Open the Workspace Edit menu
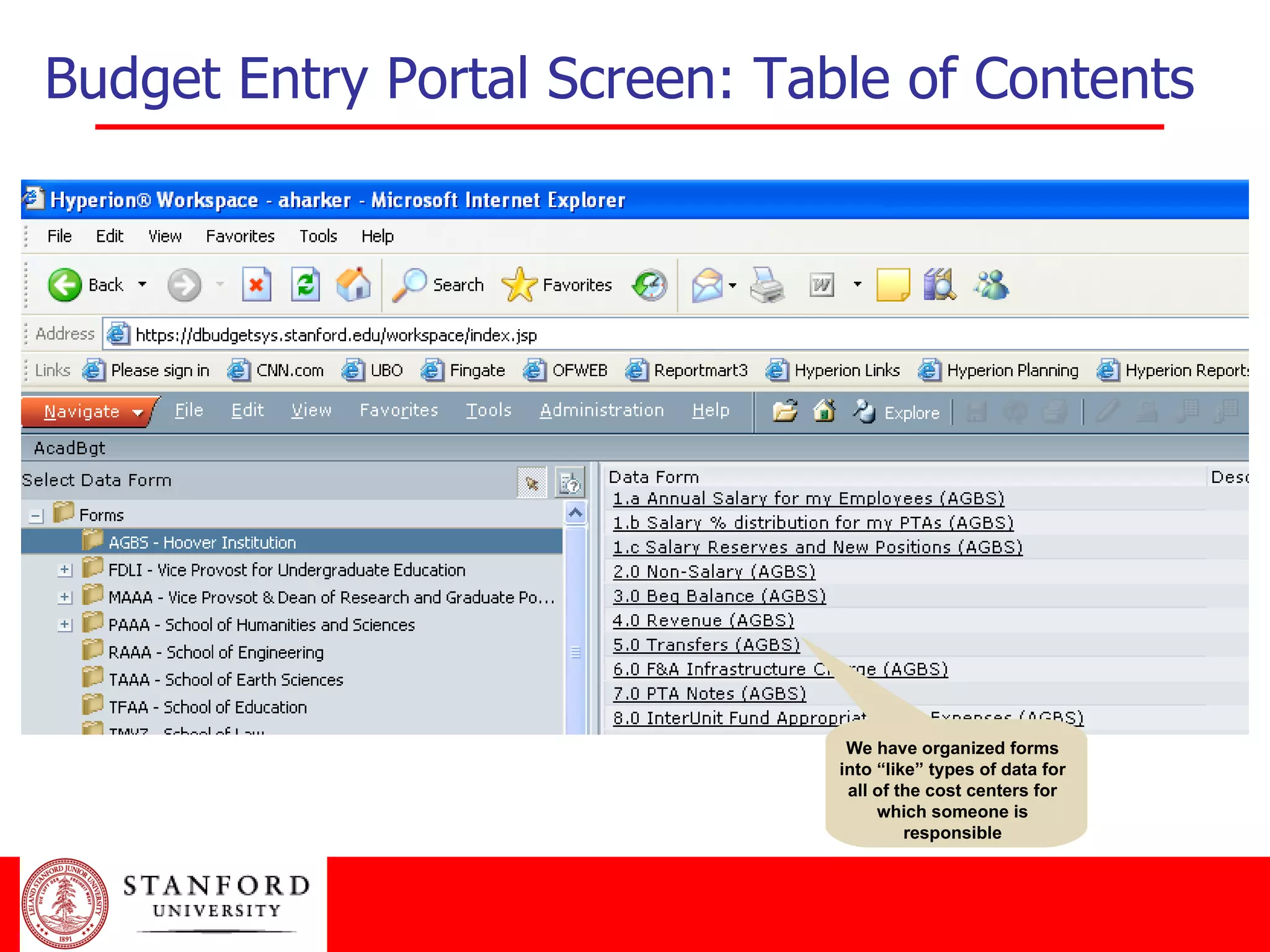 [247, 410]
